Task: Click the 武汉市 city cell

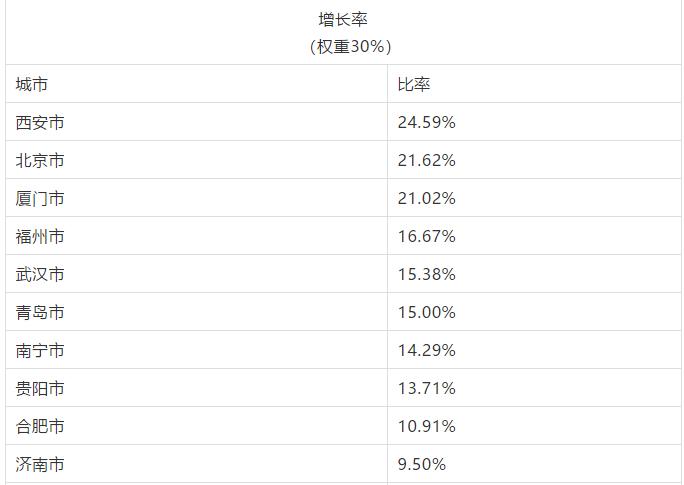Action: pyautogui.click(x=40, y=275)
